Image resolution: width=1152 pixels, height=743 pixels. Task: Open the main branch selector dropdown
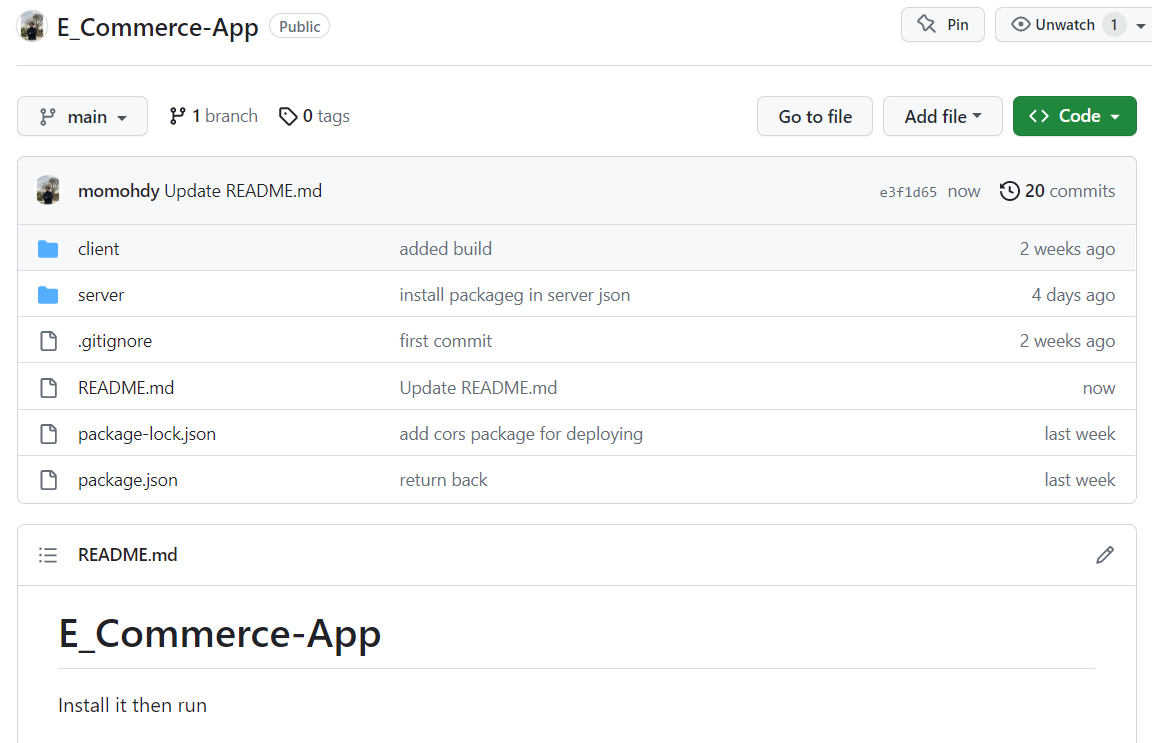click(x=82, y=117)
